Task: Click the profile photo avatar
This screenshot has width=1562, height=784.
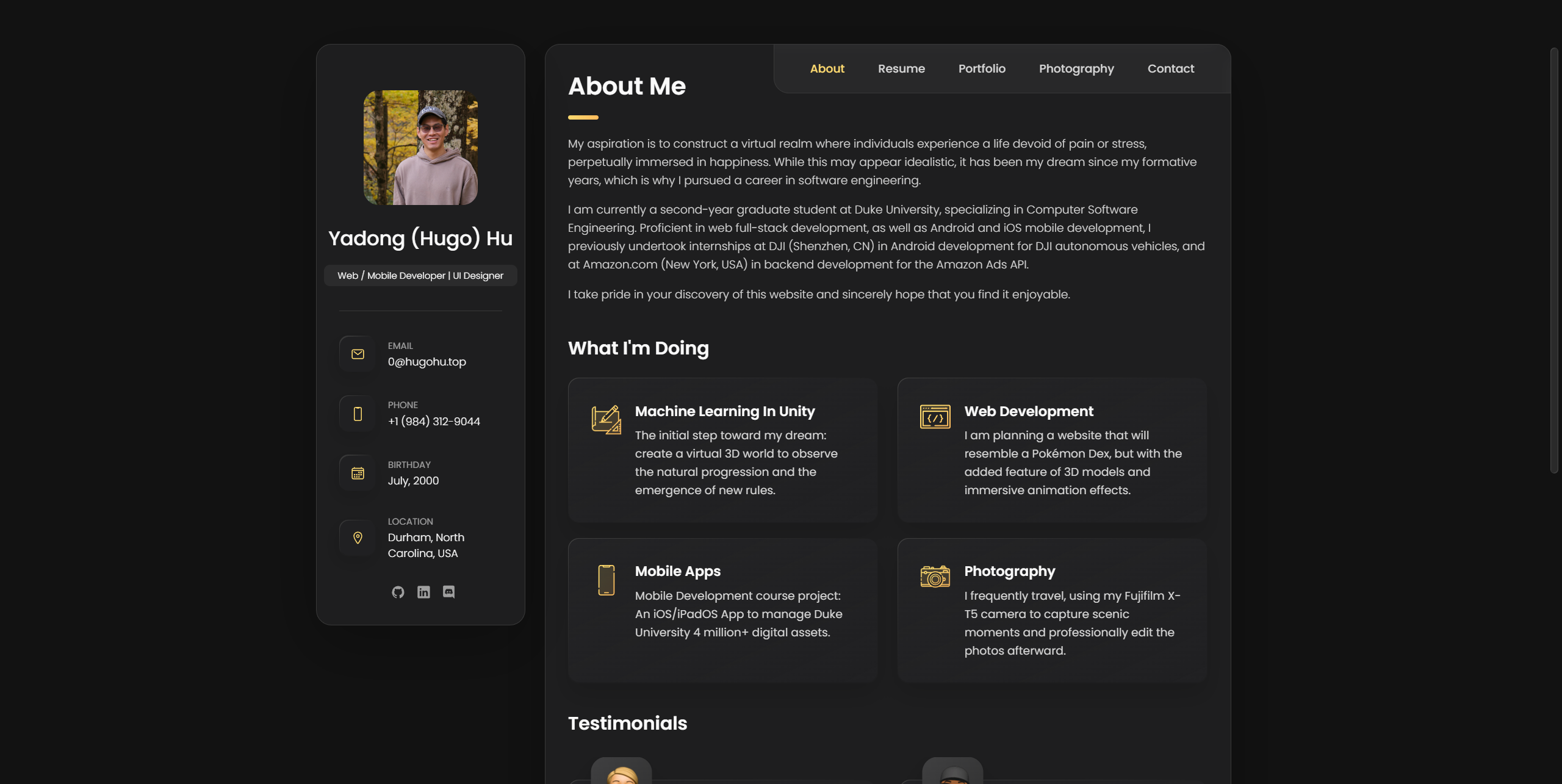Action: 420,148
